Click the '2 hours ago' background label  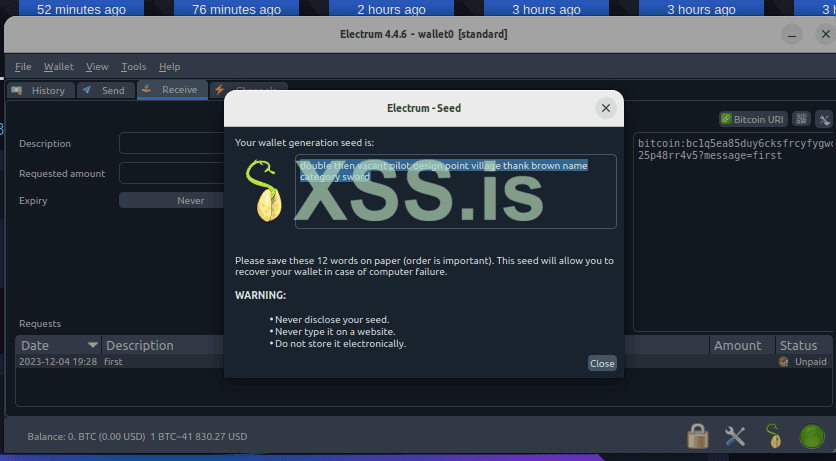tap(391, 8)
